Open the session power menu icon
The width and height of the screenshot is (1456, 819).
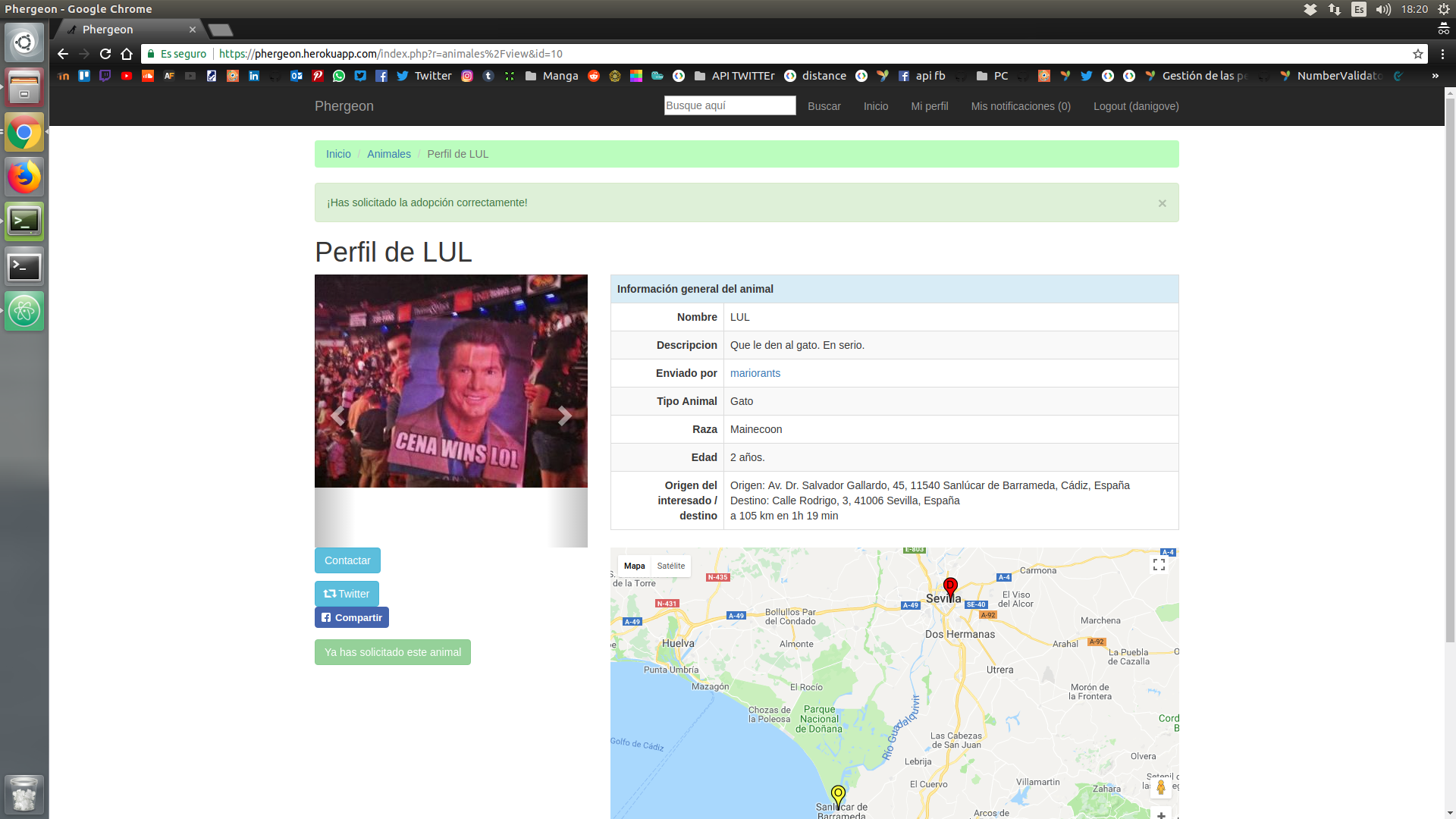[1443, 9]
